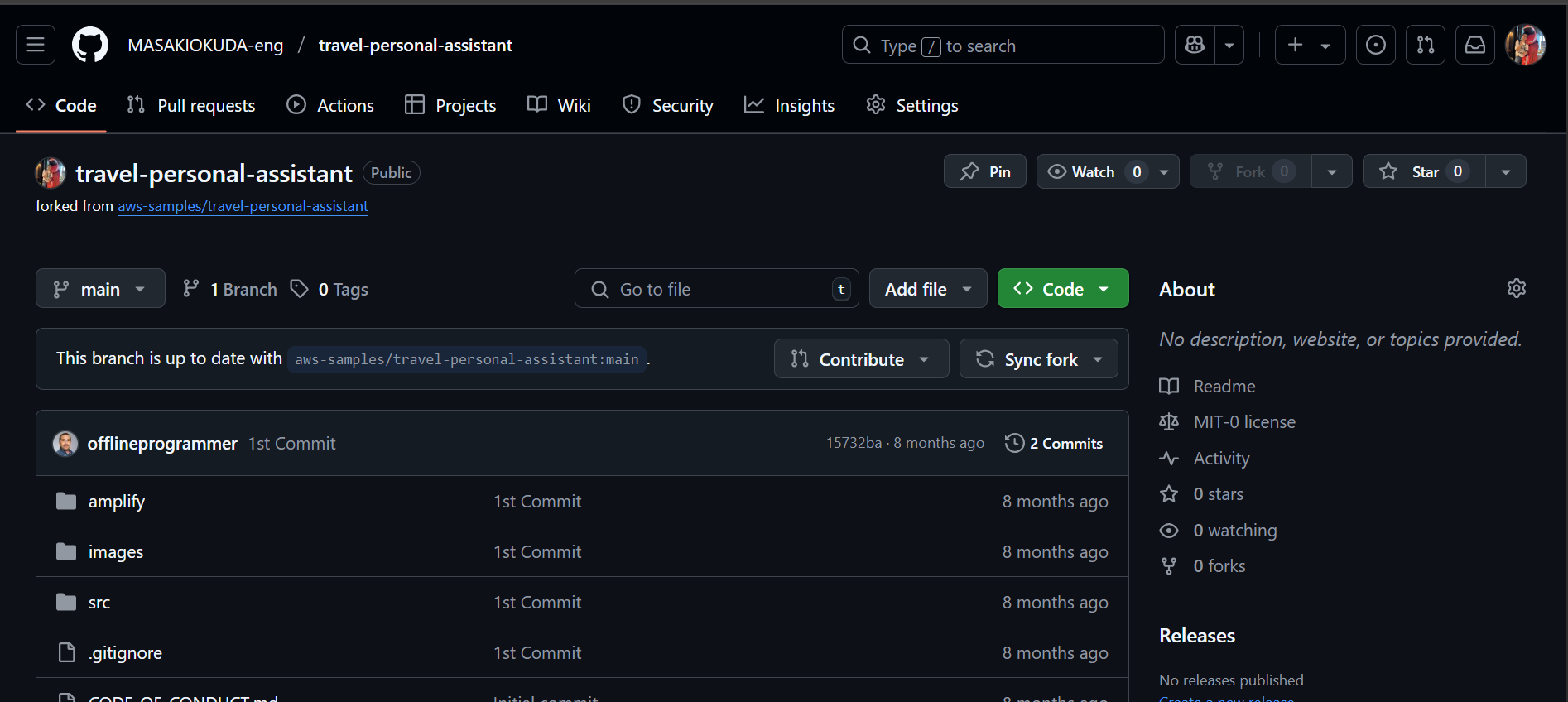Open the Contribute dropdown
The width and height of the screenshot is (1568, 702).
point(861,359)
